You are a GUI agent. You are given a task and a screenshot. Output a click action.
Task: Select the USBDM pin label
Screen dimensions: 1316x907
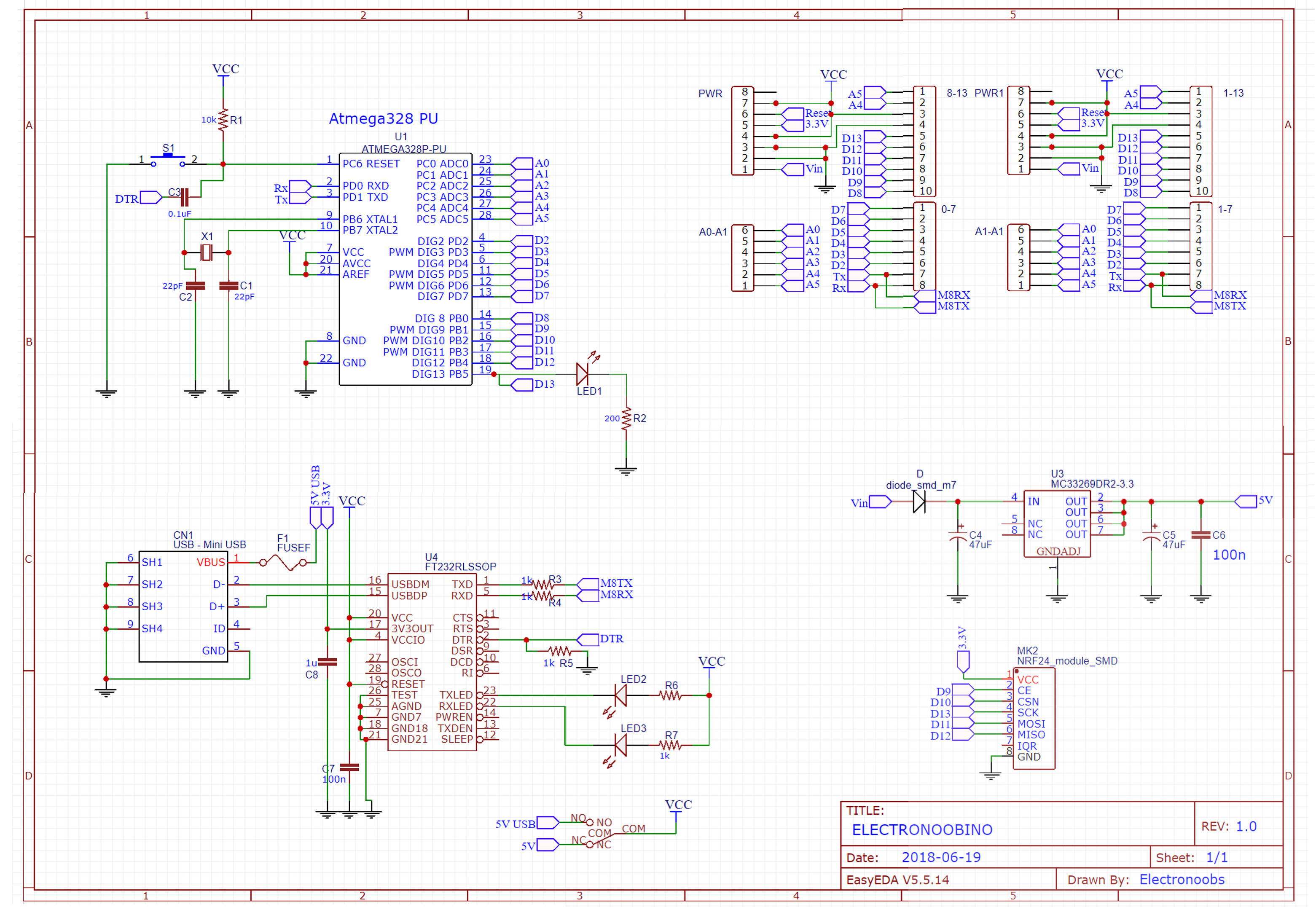(x=410, y=585)
